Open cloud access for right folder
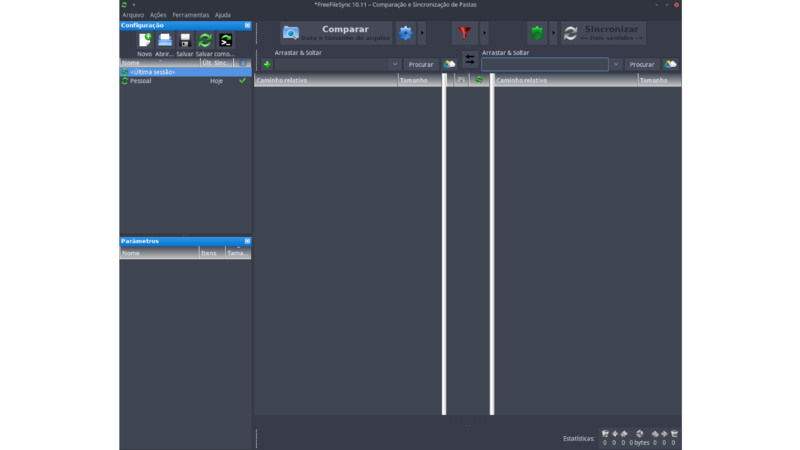 click(x=670, y=64)
